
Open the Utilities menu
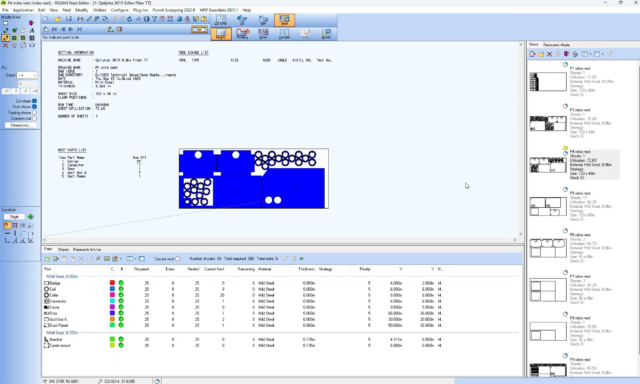click(x=100, y=10)
